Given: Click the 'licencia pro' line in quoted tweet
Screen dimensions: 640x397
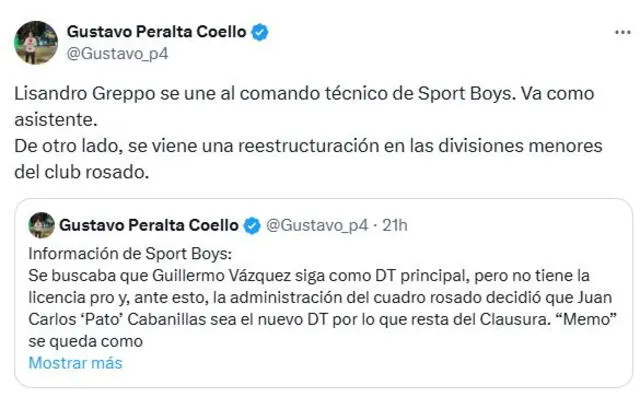Looking at the screenshot, I should [x=320, y=298].
